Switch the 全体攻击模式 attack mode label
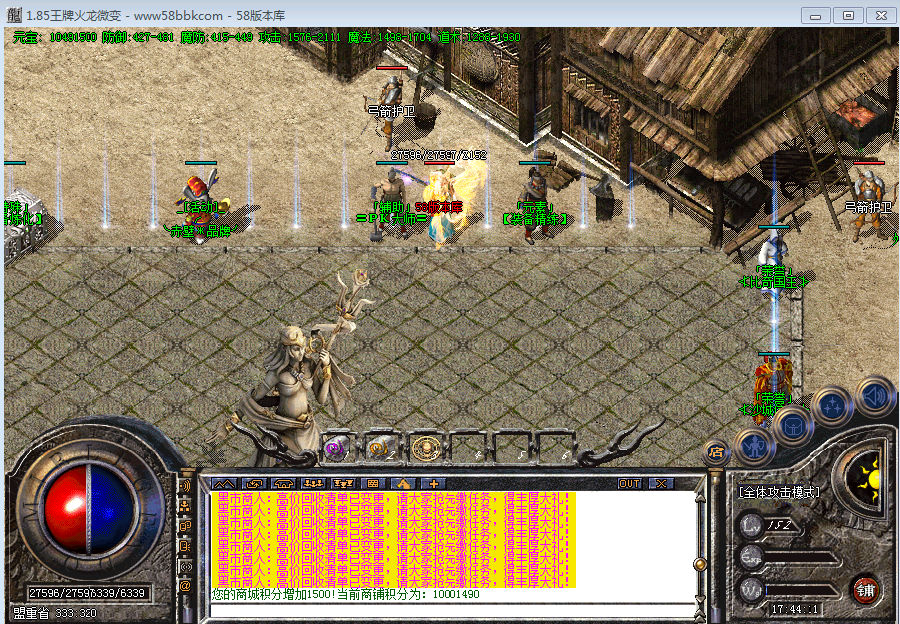 [x=779, y=493]
